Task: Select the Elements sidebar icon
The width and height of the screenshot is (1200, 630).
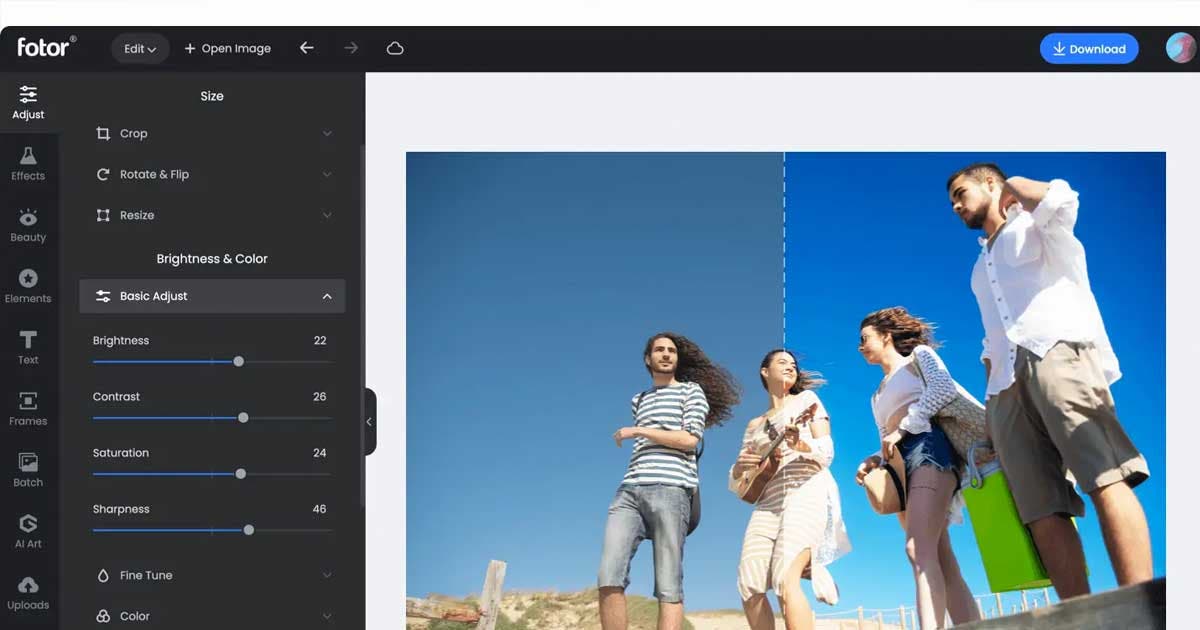Action: [x=28, y=286]
